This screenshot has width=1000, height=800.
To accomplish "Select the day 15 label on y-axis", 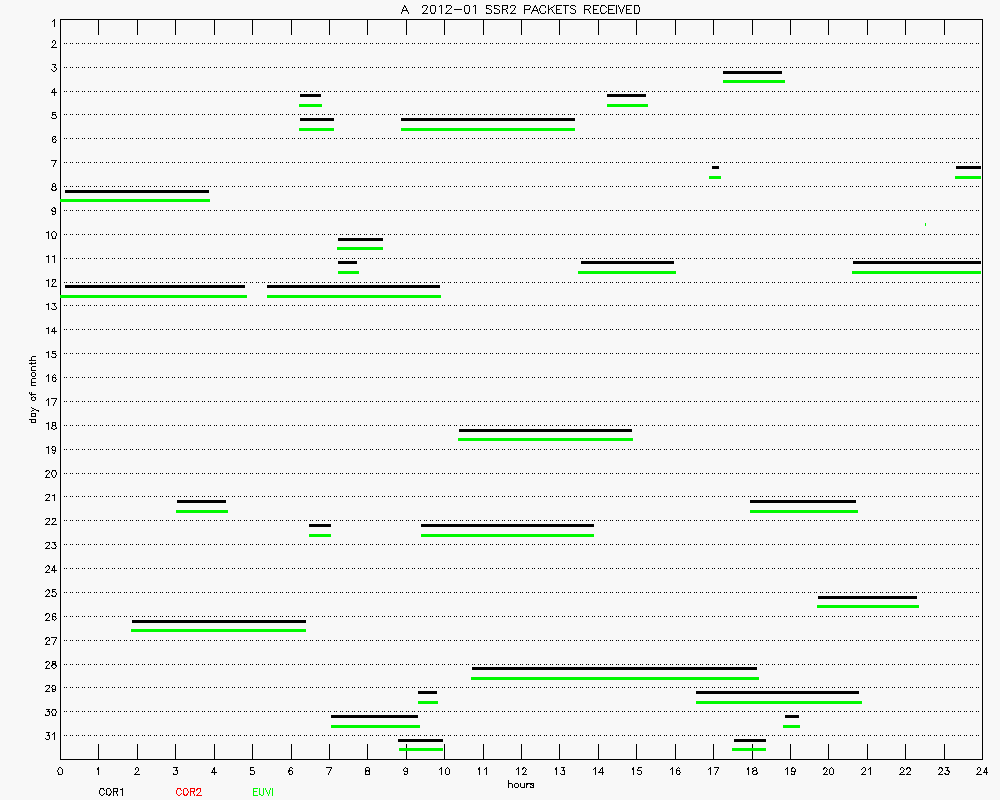I will 48,354.
